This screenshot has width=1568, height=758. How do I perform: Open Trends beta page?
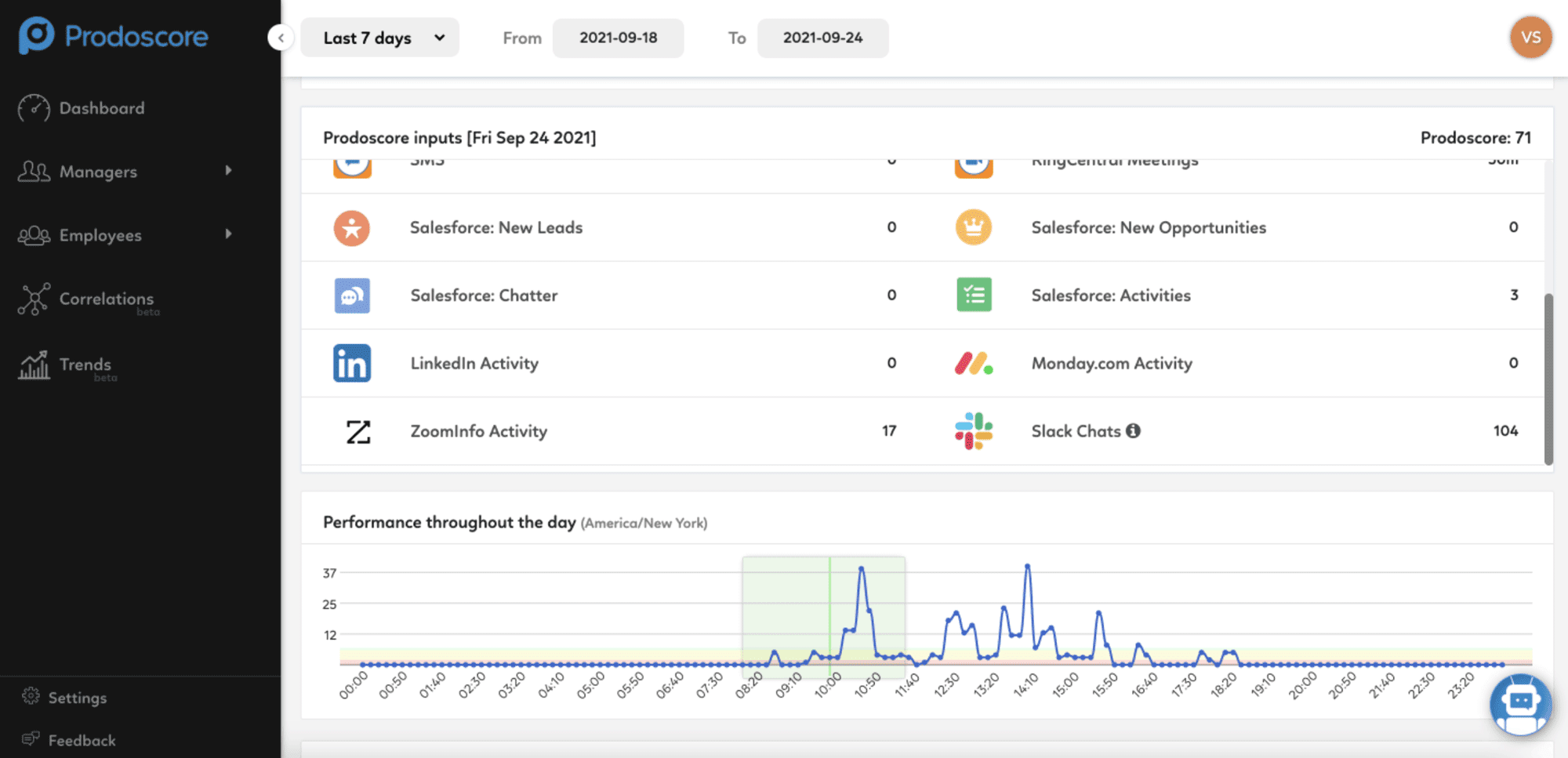click(85, 364)
